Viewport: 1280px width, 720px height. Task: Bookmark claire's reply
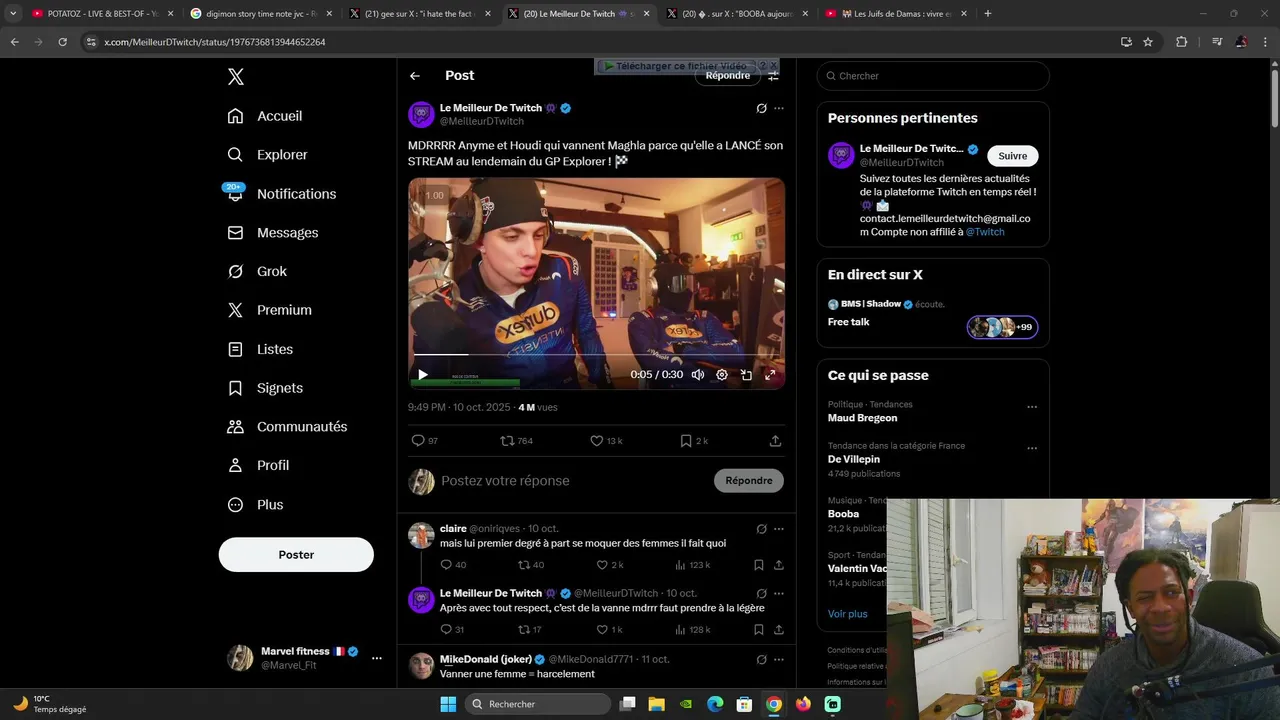tap(759, 565)
